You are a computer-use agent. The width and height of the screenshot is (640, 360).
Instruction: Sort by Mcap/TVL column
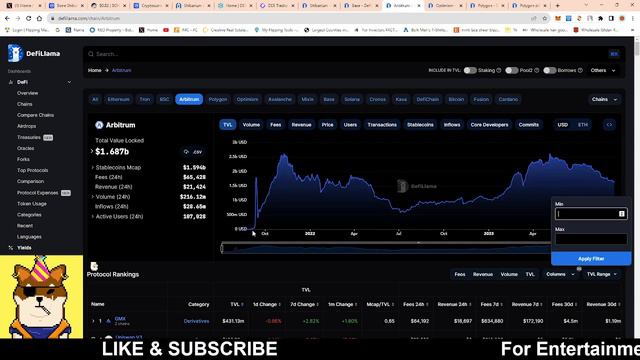[x=380, y=304]
